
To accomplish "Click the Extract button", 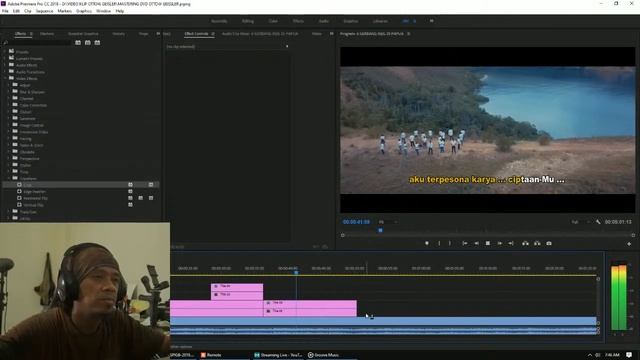I will (537, 243).
